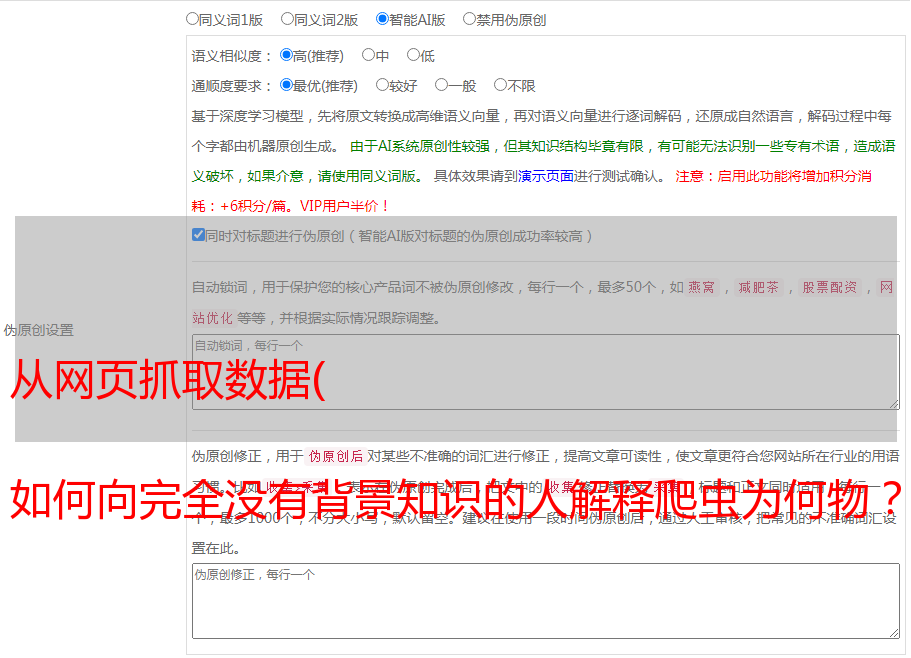Image resolution: width=911 pixels, height=658 pixels.
Task: Set 通顺度要求 to 最优(推荐)
Action: 286,85
